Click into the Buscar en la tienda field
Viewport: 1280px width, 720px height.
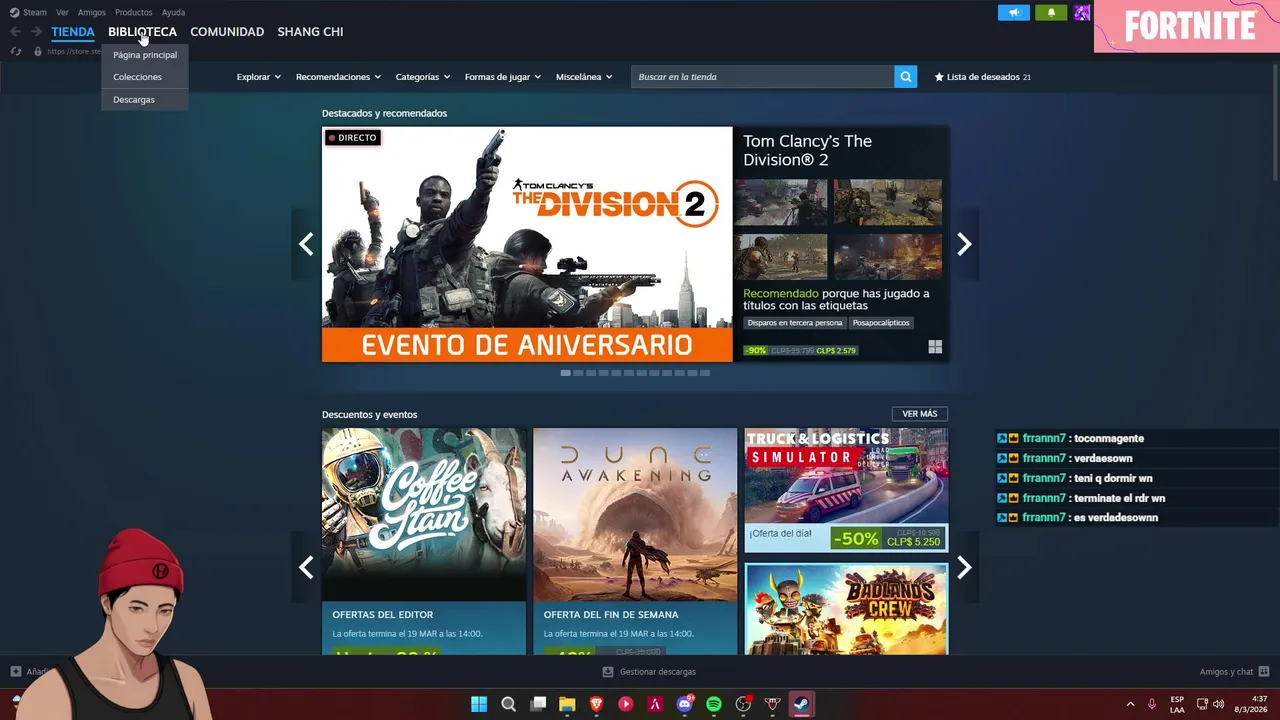click(762, 77)
